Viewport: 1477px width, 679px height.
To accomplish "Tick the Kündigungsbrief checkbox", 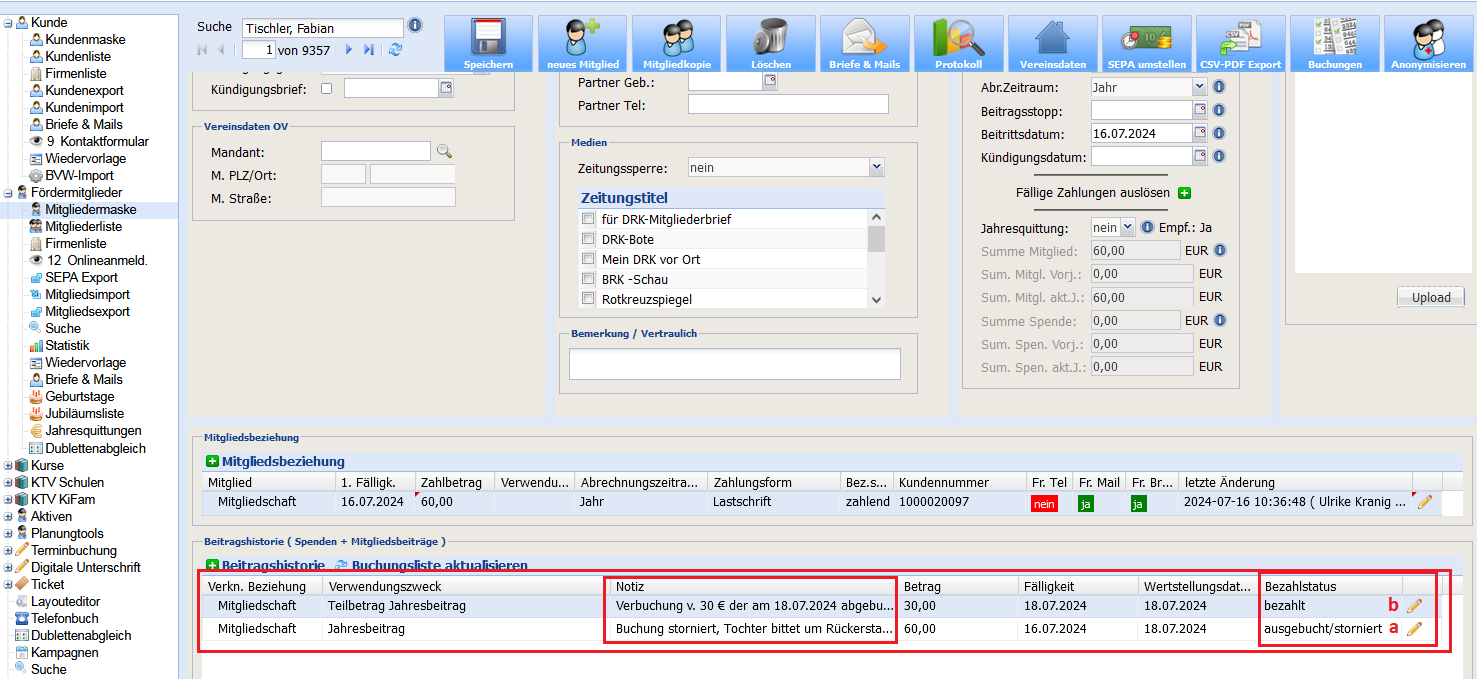I will pos(327,89).
